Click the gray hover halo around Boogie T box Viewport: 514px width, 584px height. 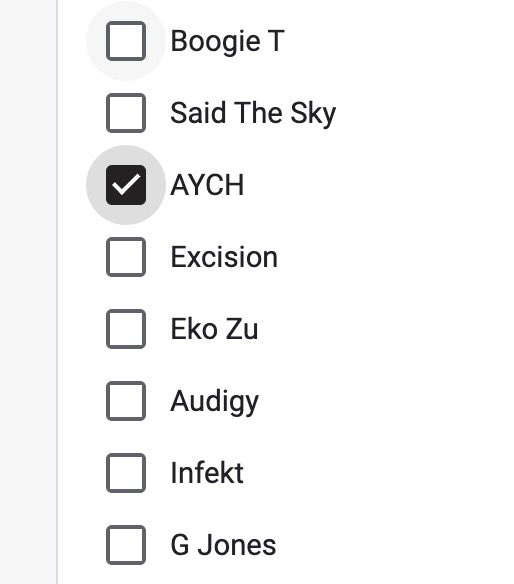click(x=126, y=41)
